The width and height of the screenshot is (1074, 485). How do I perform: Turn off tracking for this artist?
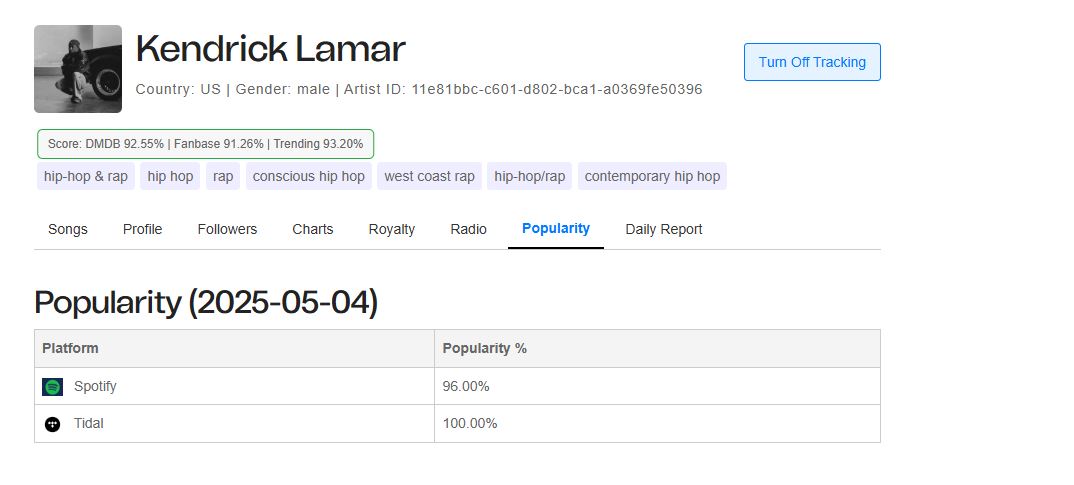click(x=812, y=62)
